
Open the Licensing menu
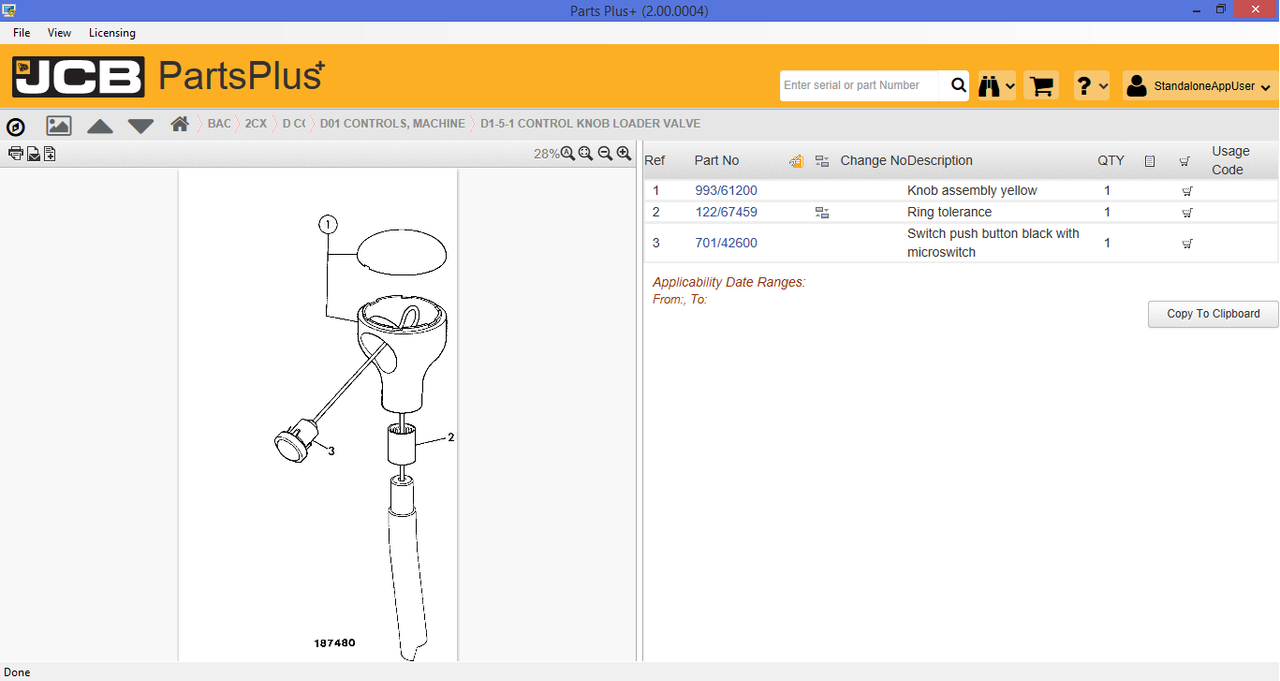[x=112, y=33]
